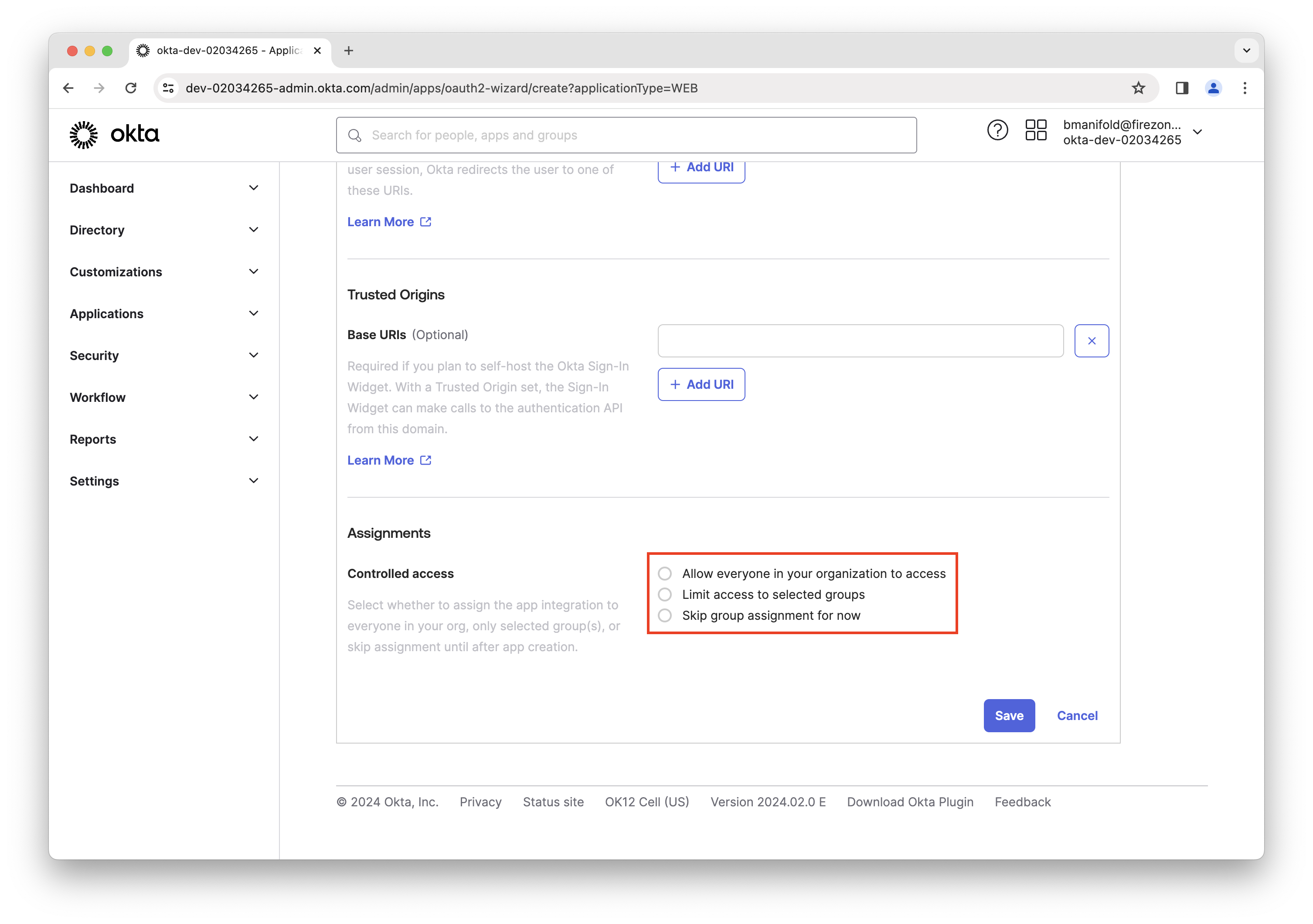Open the Directory menu in sidebar
The image size is (1313, 924).
tap(164, 230)
